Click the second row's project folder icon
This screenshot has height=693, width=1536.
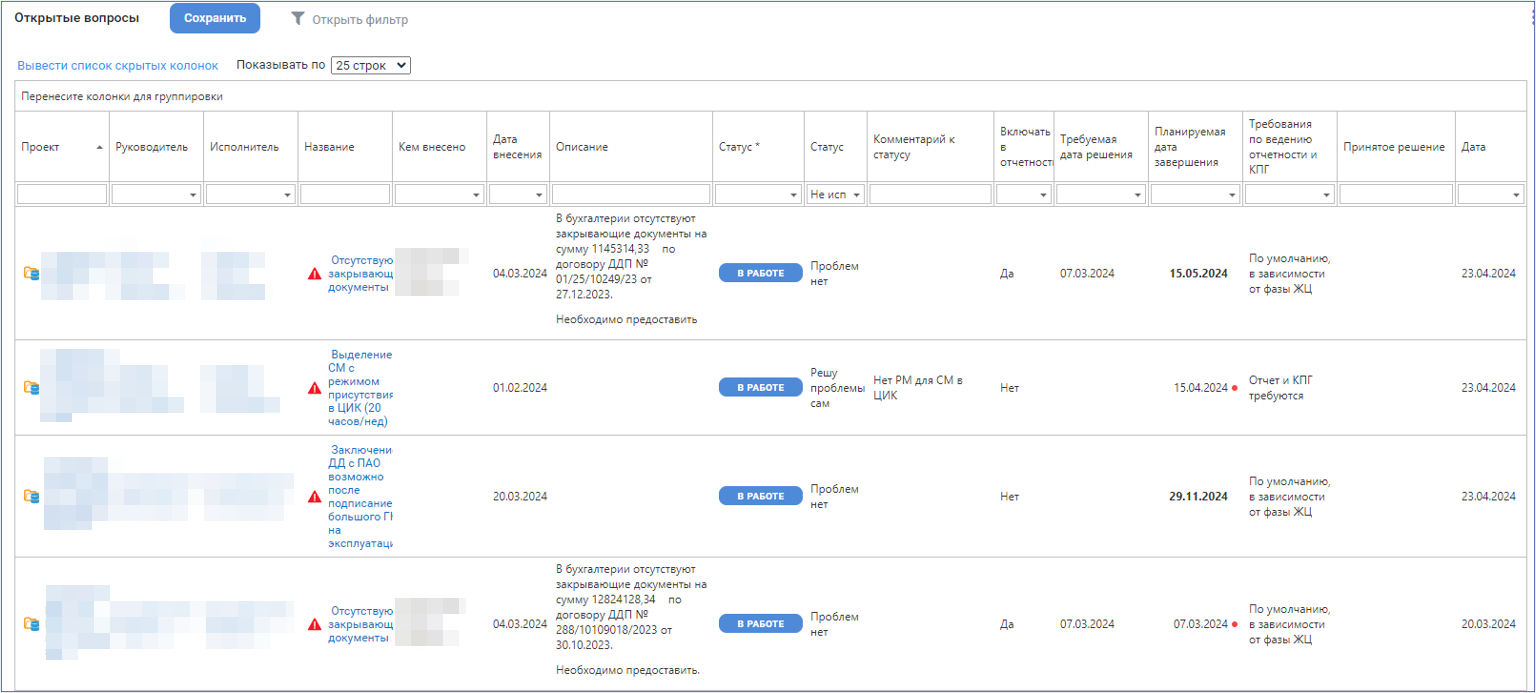pyautogui.click(x=31, y=387)
